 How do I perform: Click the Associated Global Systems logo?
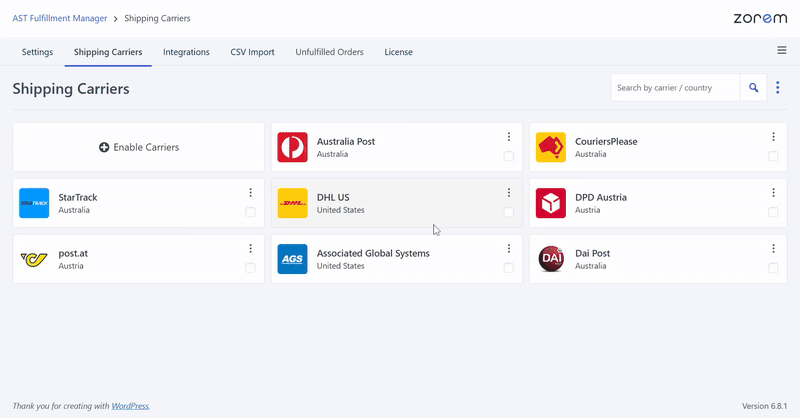tap(292, 259)
